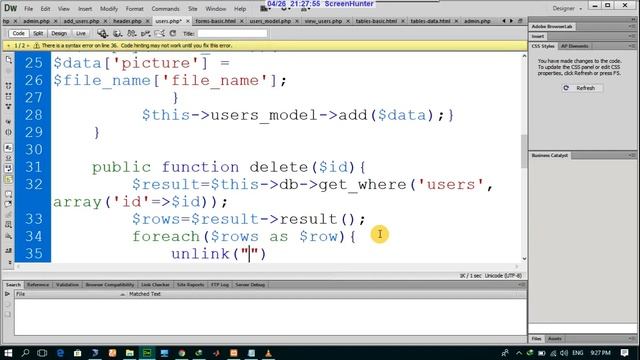The width and height of the screenshot is (640, 360).
Task: Open the taskbar search magnifier
Action: [x=25, y=353]
